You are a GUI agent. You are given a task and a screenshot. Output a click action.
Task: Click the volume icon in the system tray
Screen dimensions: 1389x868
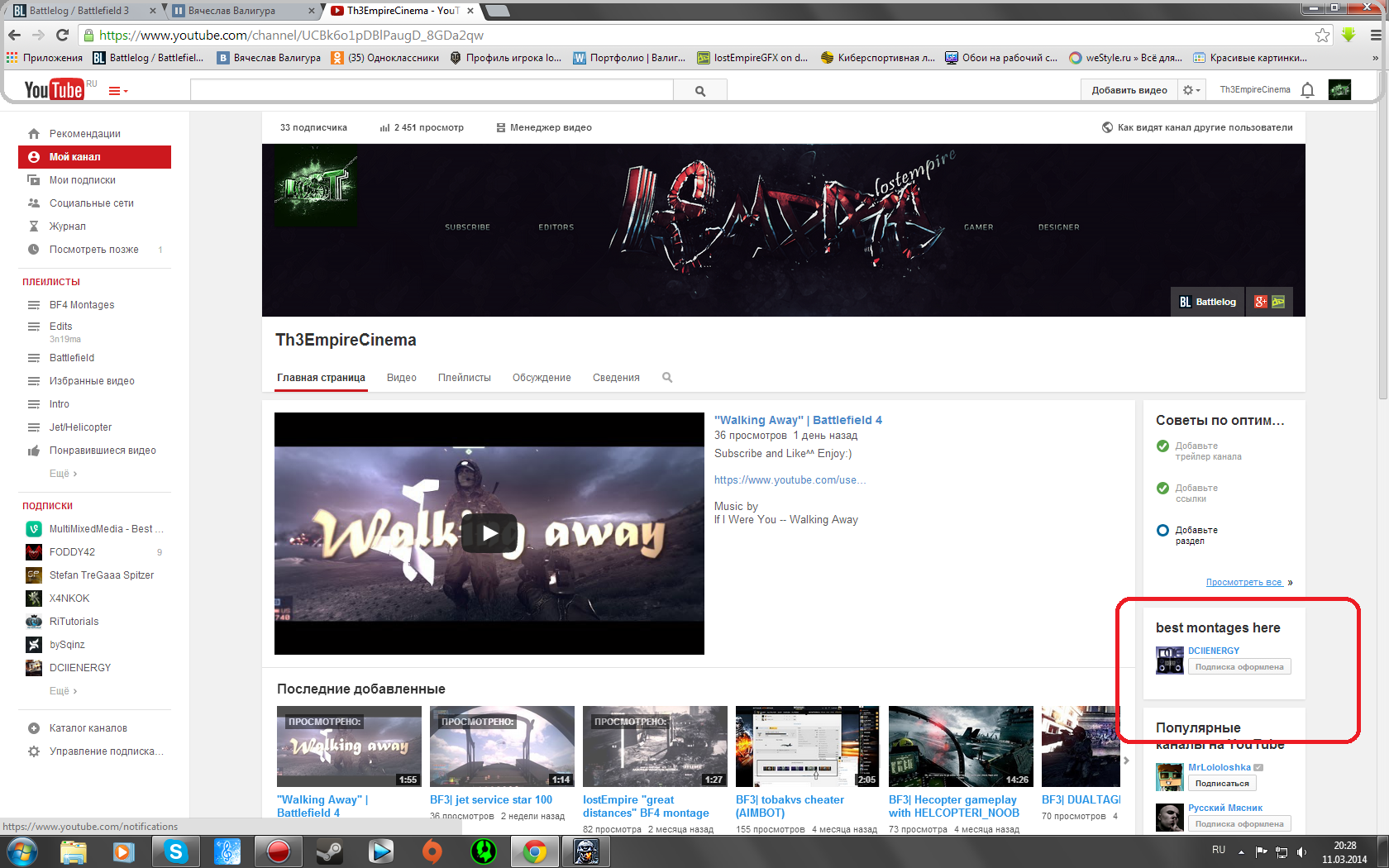point(1301,851)
